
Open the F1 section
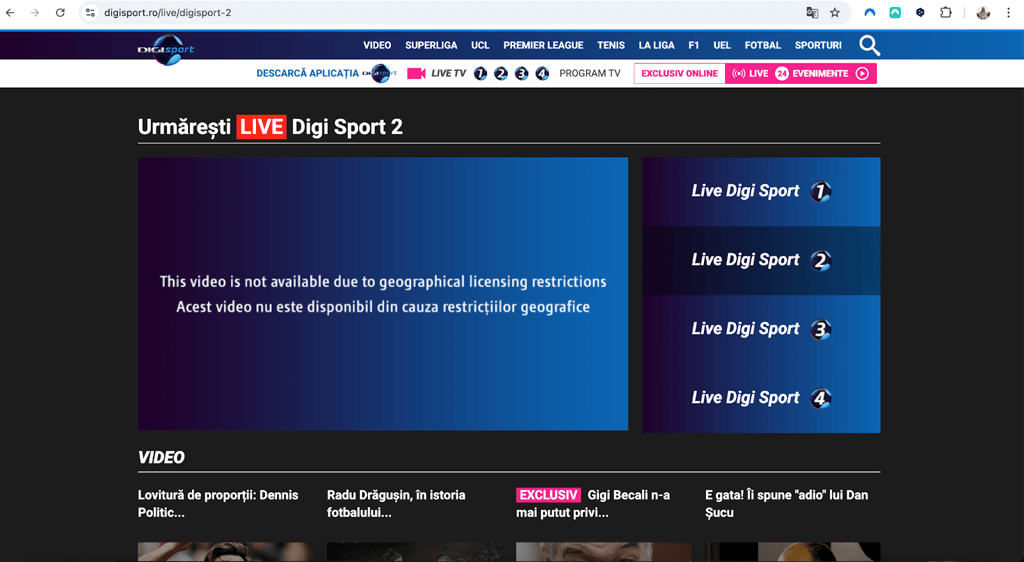click(694, 45)
